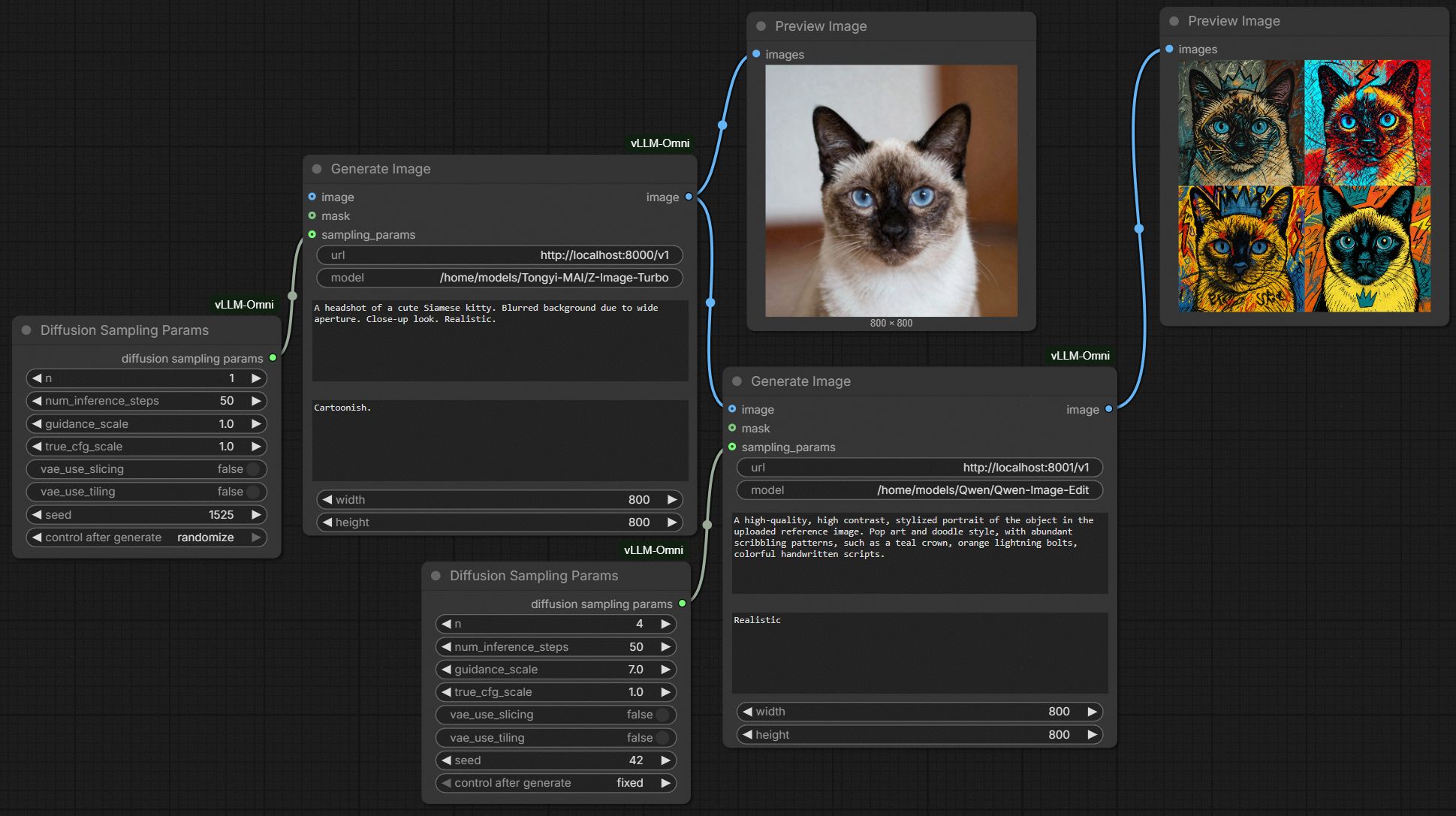The image size is (1456, 816).
Task: Collapse the Preview Image node showing the realistic cat
Action: [x=761, y=26]
